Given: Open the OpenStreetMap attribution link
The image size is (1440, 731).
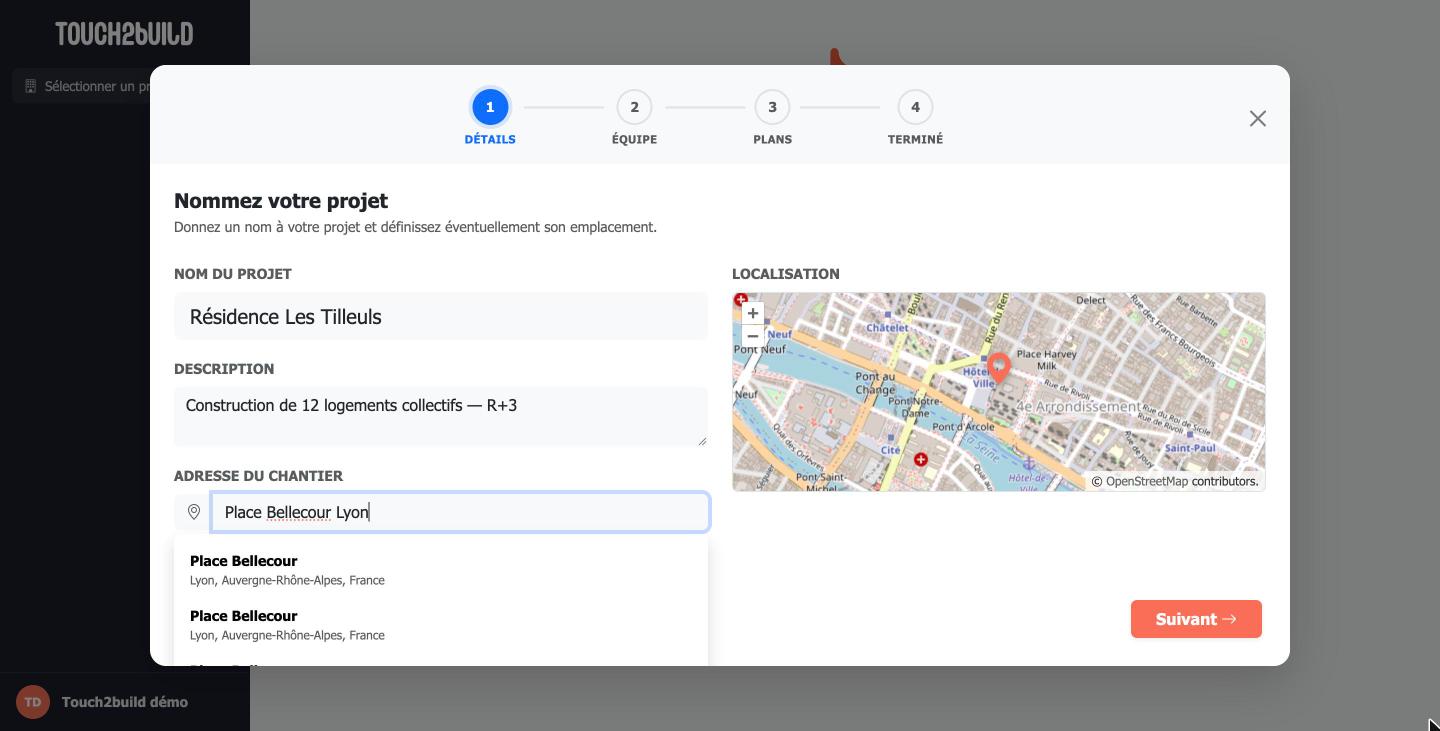Looking at the screenshot, I should 1147,481.
